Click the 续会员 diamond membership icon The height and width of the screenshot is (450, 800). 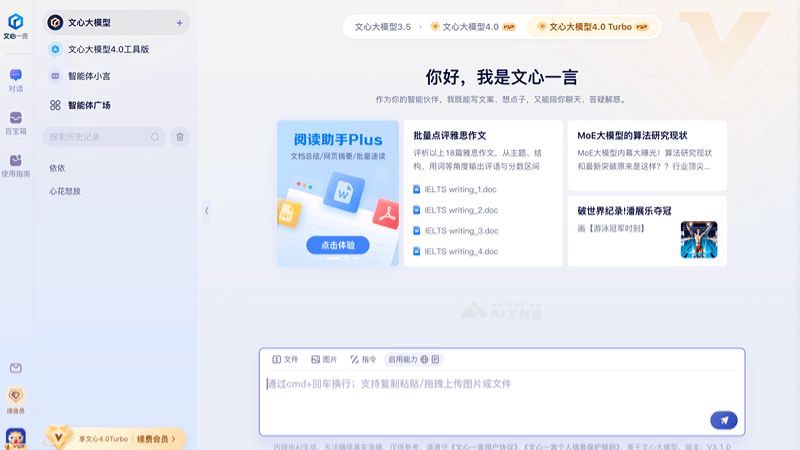click(16, 397)
